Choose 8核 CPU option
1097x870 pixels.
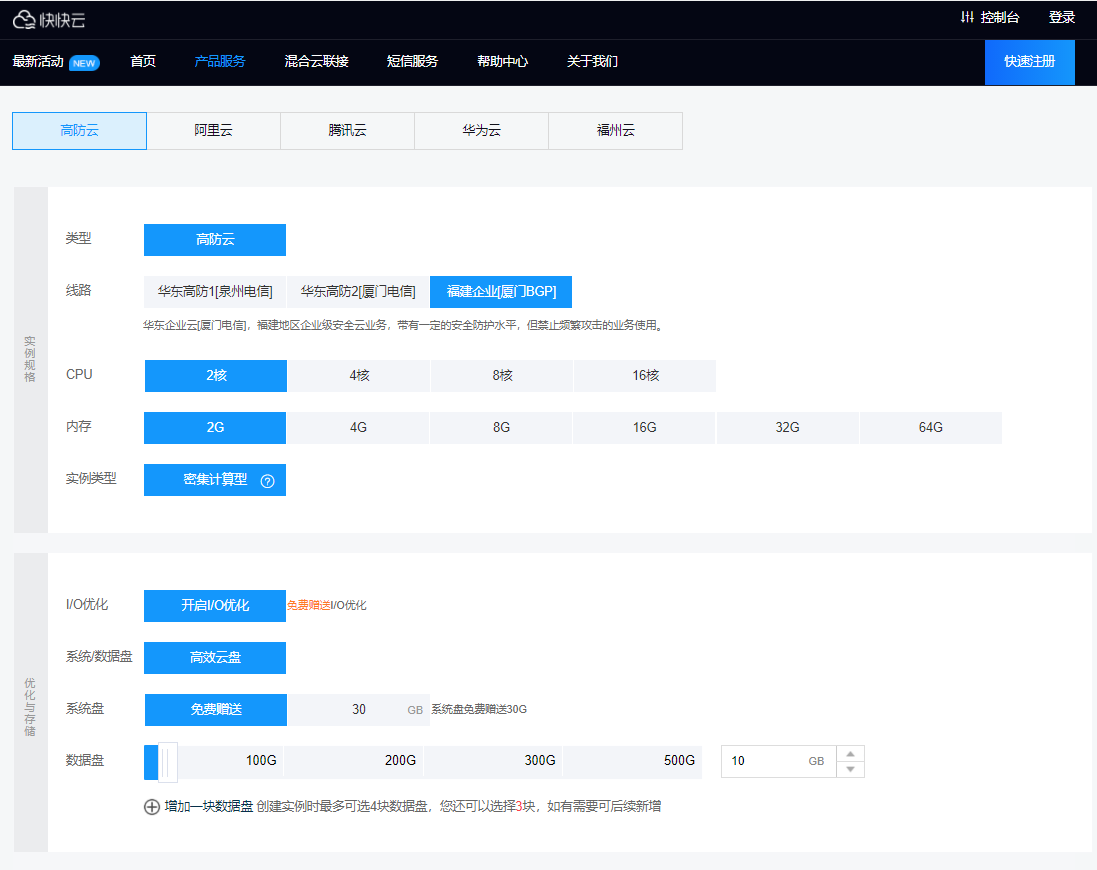tap(502, 376)
